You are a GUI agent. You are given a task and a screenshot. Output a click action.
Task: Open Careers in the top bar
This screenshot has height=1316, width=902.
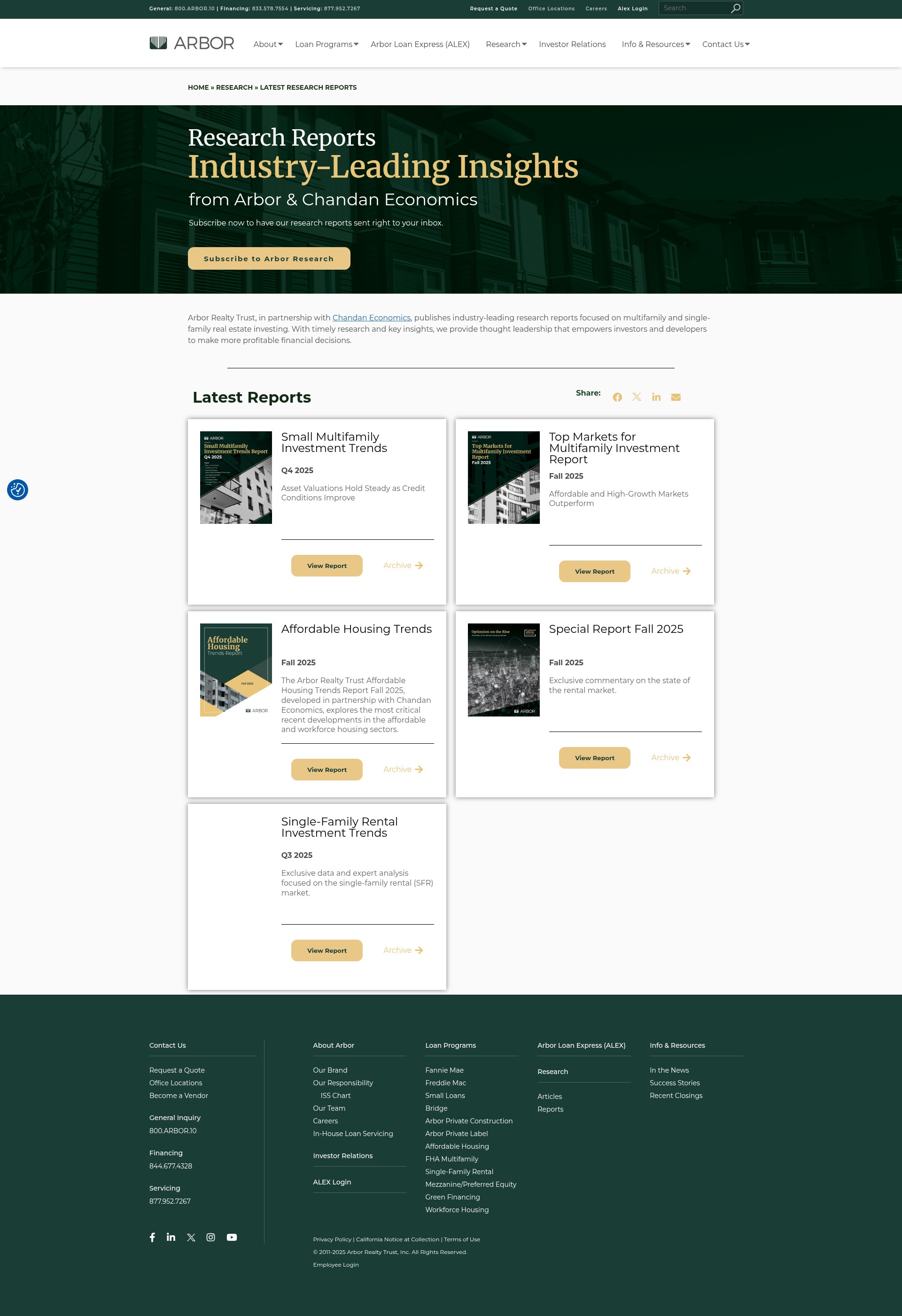(x=596, y=8)
